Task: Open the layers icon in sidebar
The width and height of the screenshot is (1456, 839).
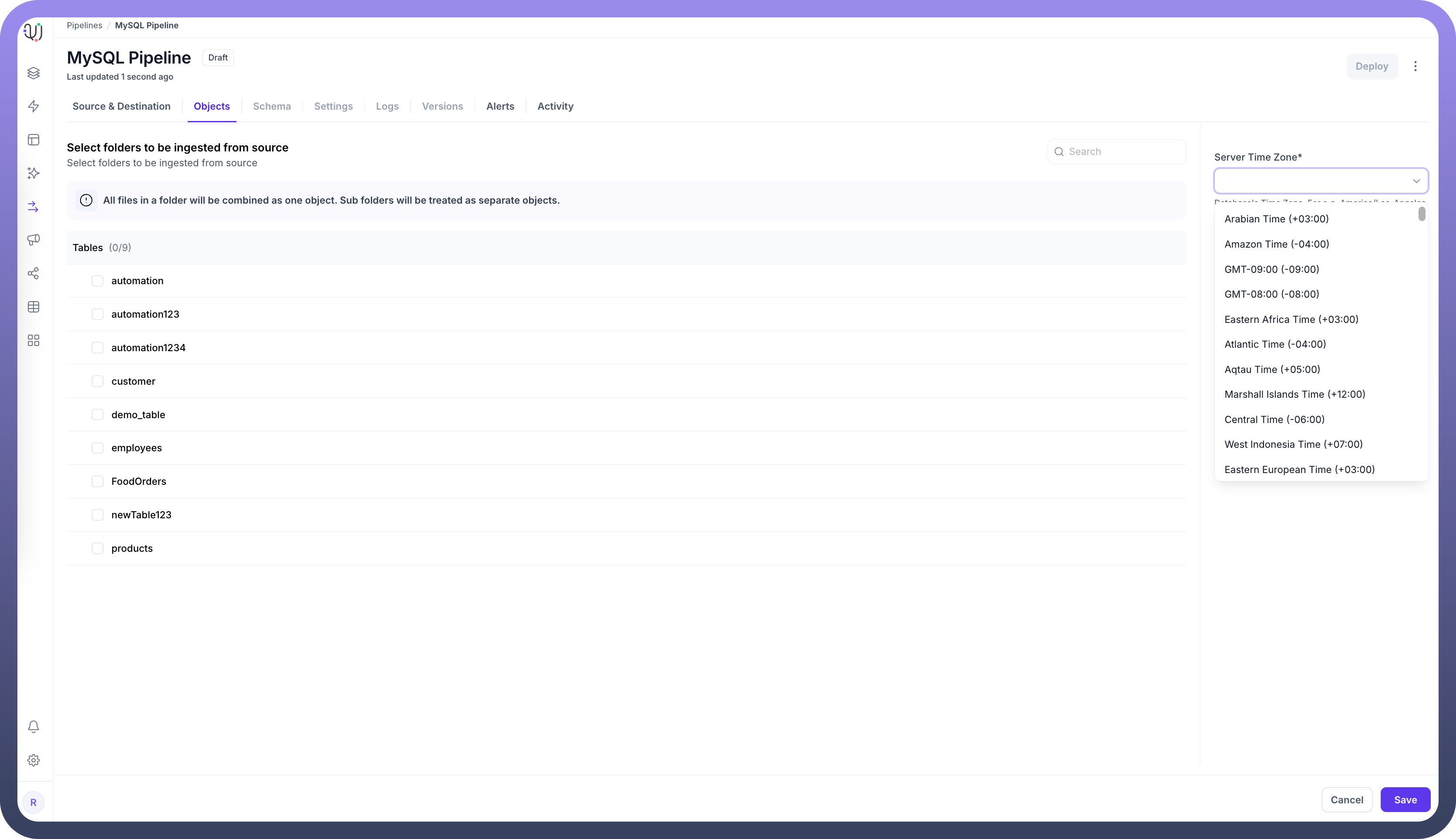Action: tap(34, 73)
